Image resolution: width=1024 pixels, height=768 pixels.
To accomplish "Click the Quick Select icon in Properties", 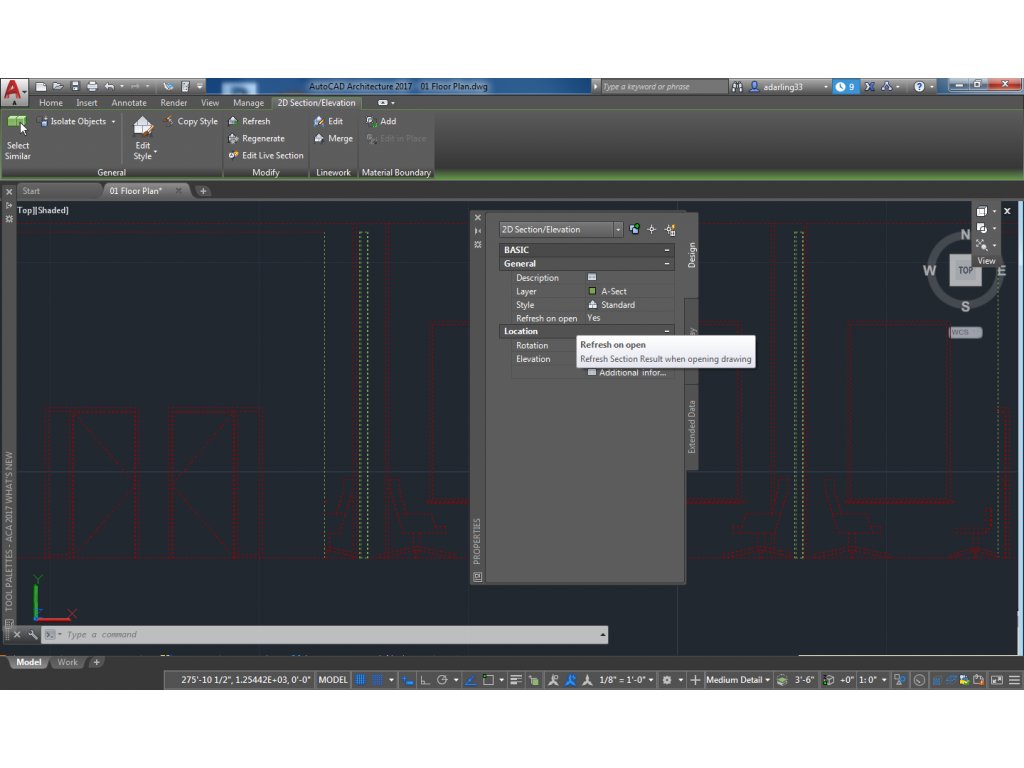I will (x=670, y=229).
